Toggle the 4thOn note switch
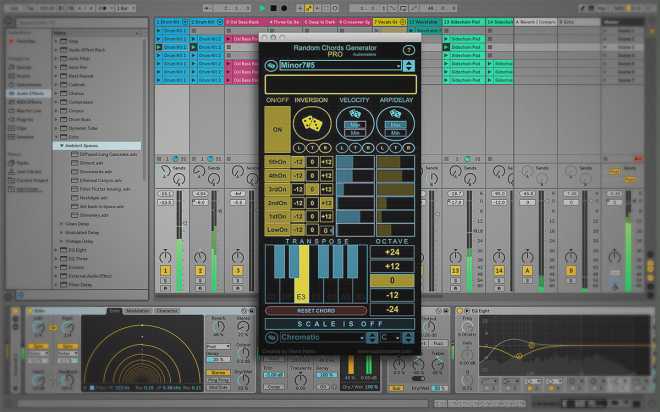The height and width of the screenshot is (412, 660). [x=277, y=175]
